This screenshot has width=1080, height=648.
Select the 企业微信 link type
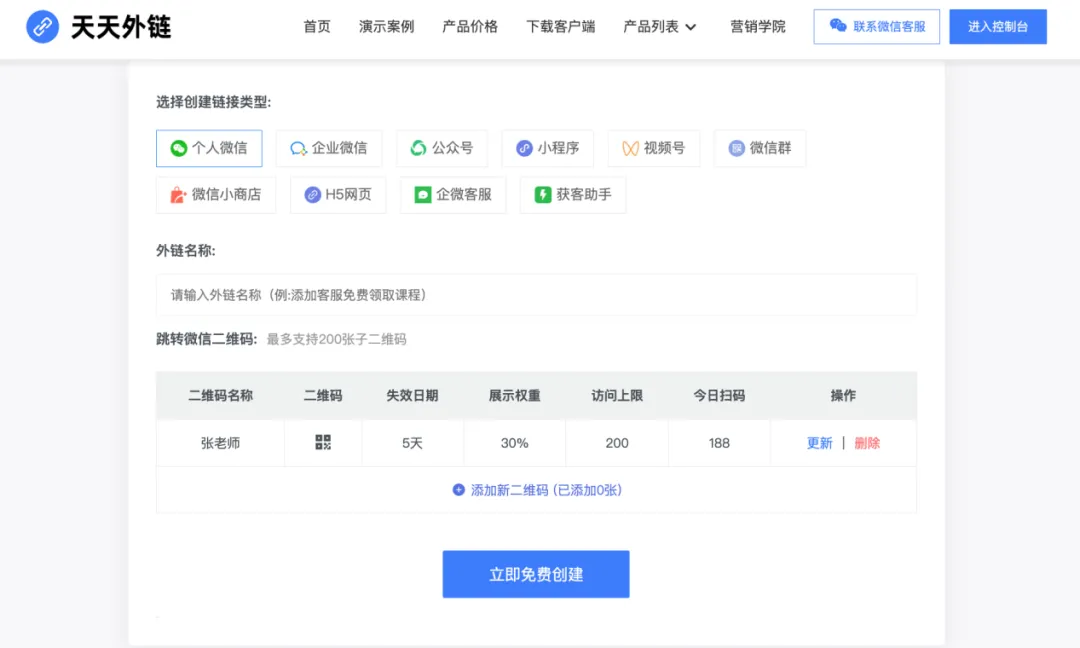click(329, 148)
